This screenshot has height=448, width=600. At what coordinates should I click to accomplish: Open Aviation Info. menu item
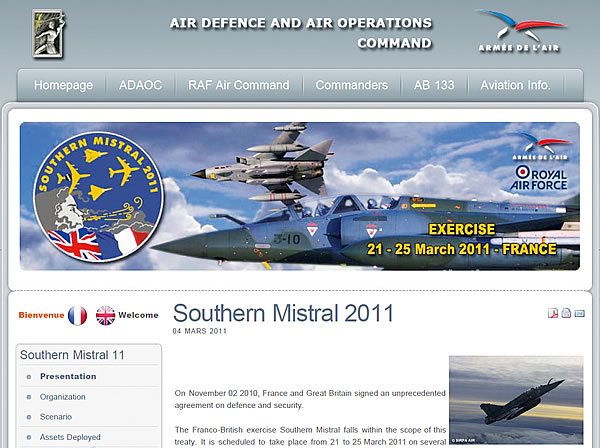click(515, 85)
